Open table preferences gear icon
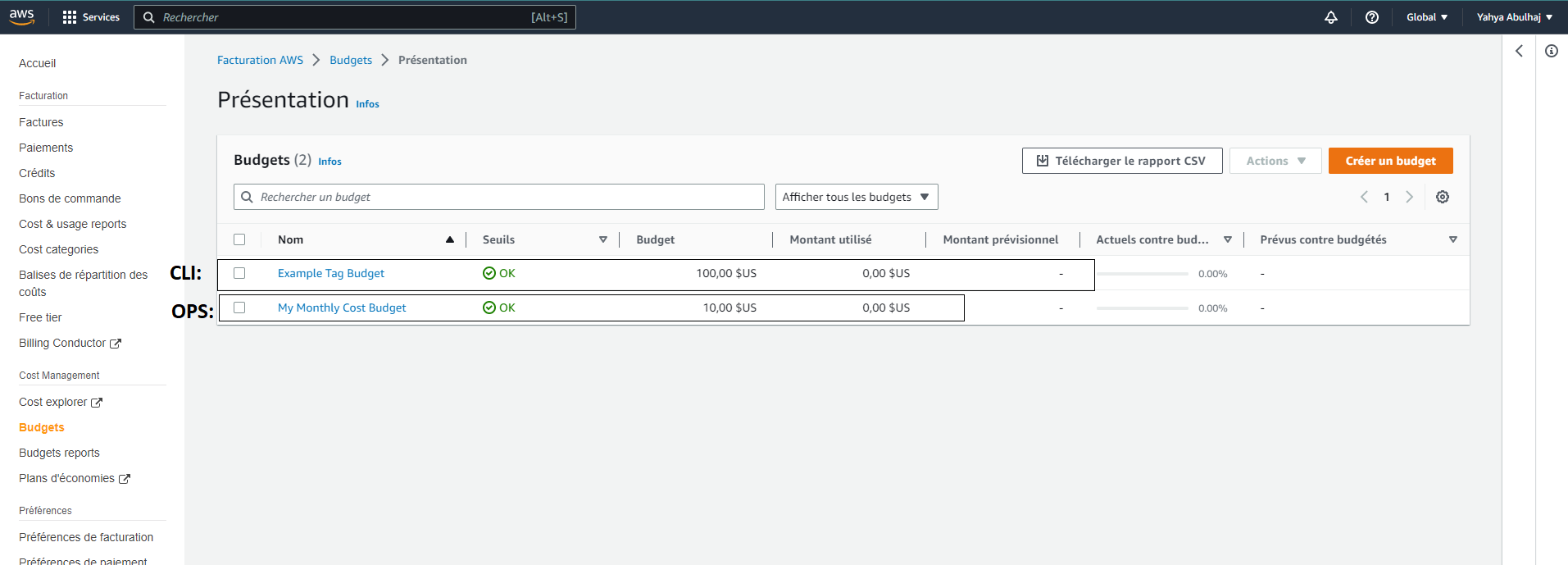The height and width of the screenshot is (565, 1568). point(1443,197)
